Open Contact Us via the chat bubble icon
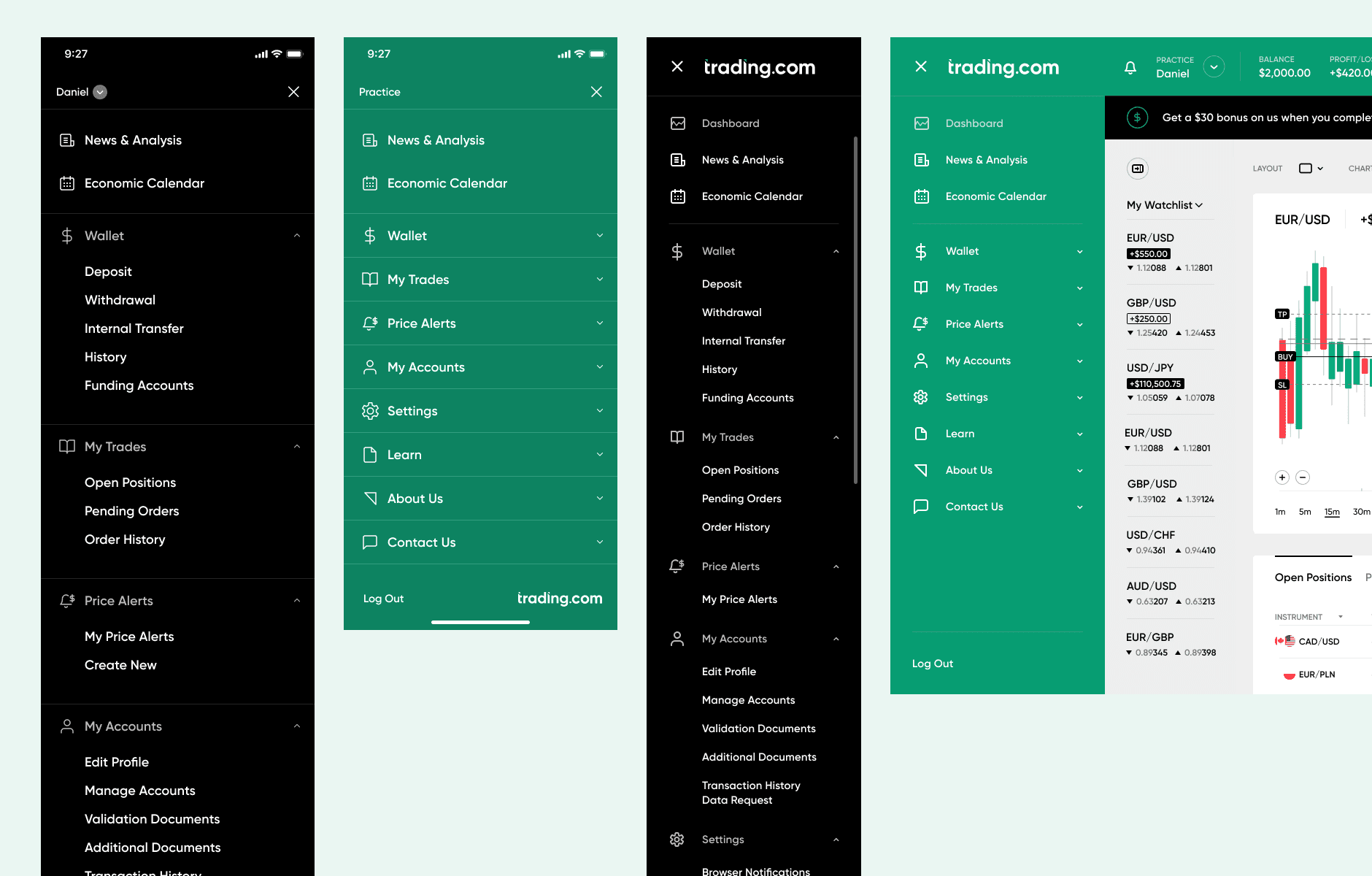Image resolution: width=1372 pixels, height=876 pixels. point(921,506)
